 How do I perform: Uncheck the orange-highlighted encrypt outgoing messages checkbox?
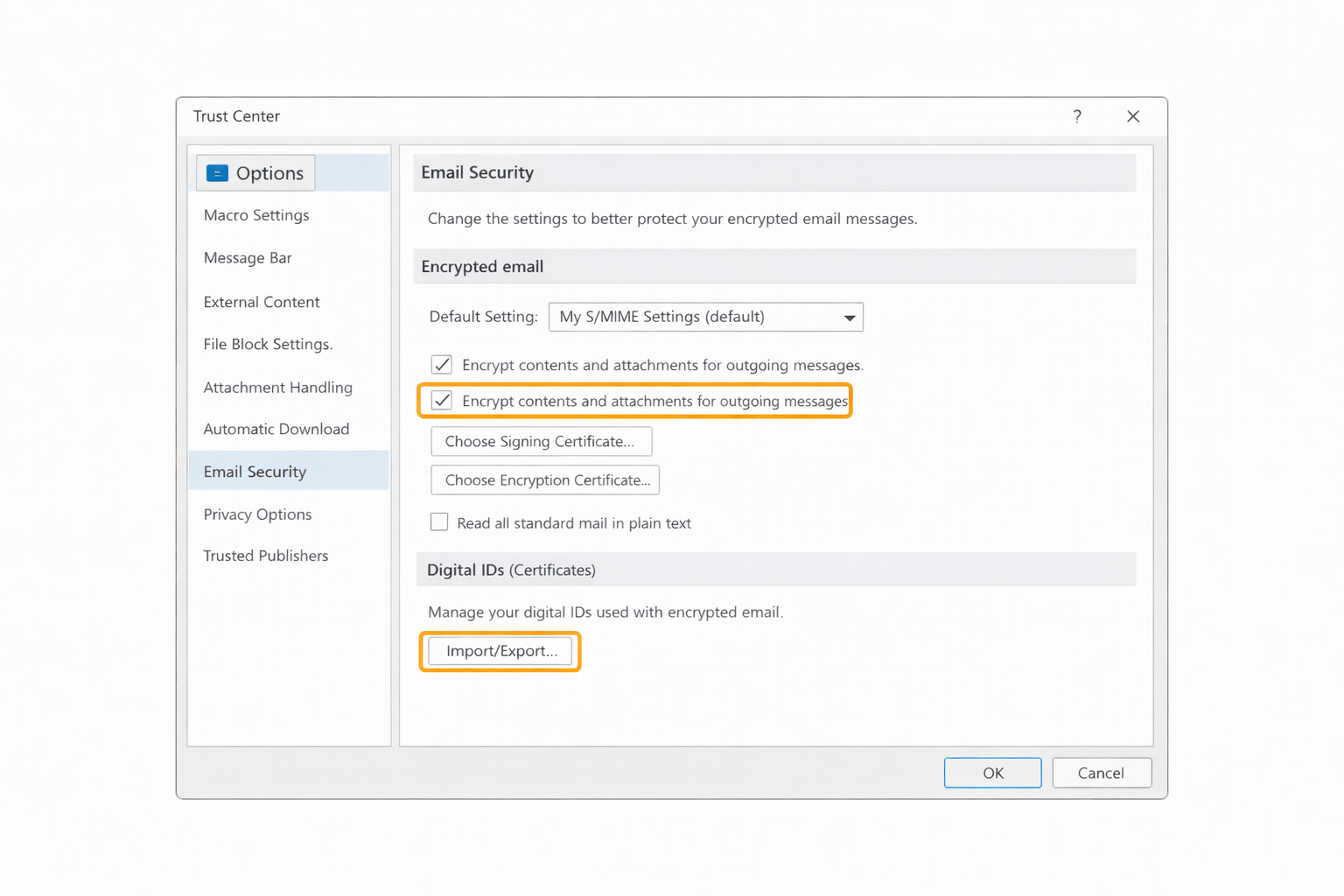click(442, 401)
